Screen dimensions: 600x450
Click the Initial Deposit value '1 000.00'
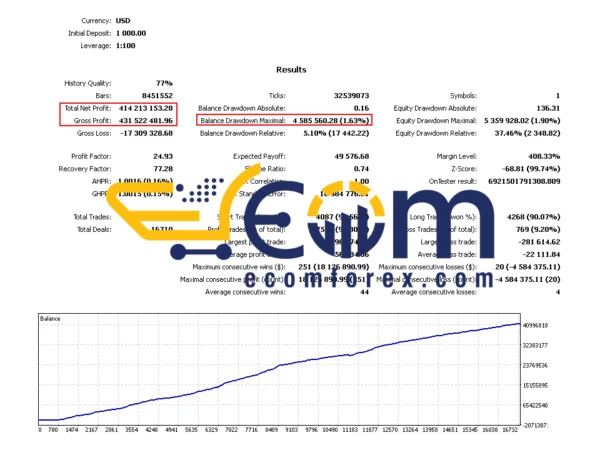pos(131,33)
